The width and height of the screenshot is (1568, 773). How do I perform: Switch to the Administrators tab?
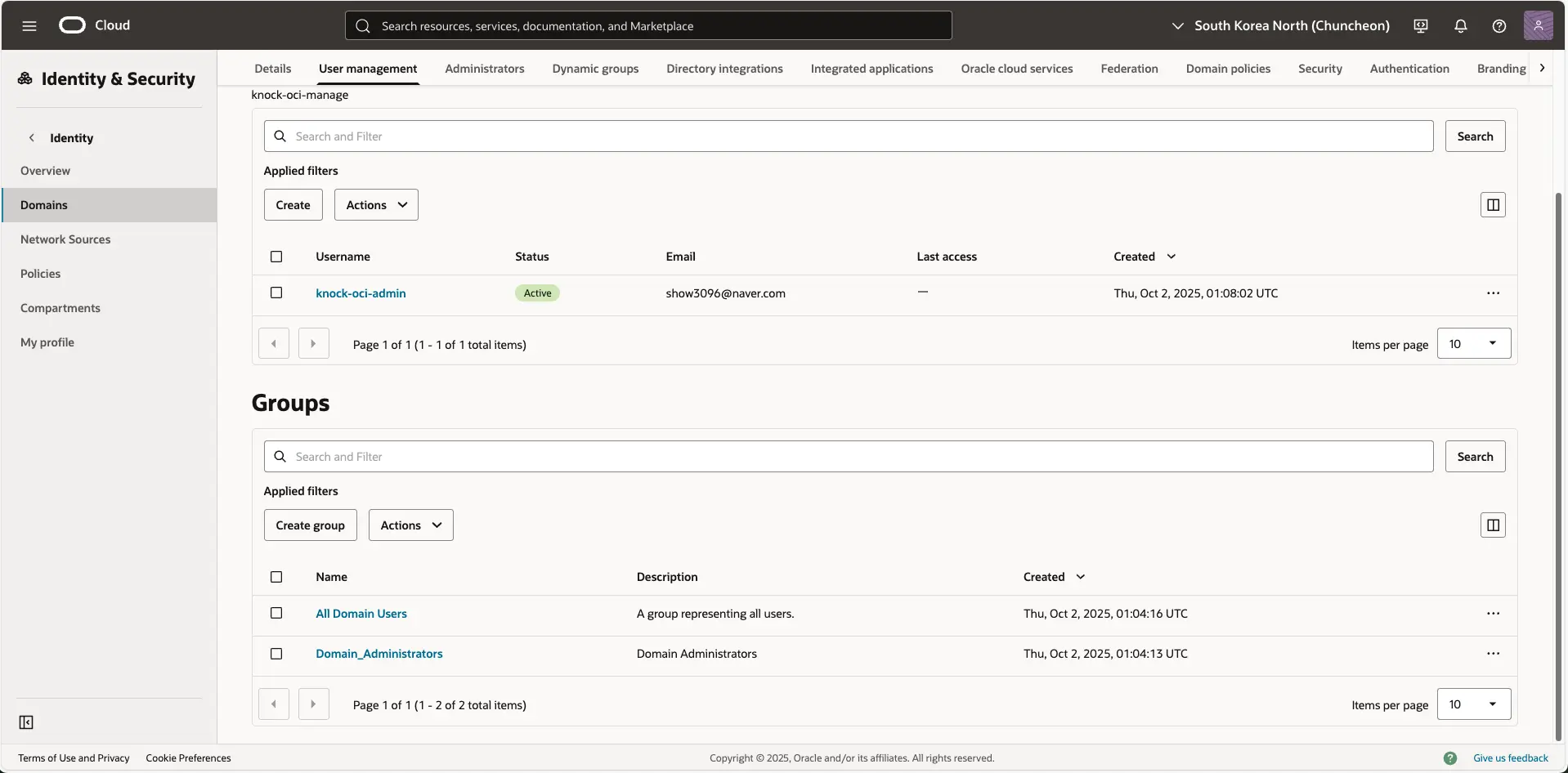tap(485, 69)
